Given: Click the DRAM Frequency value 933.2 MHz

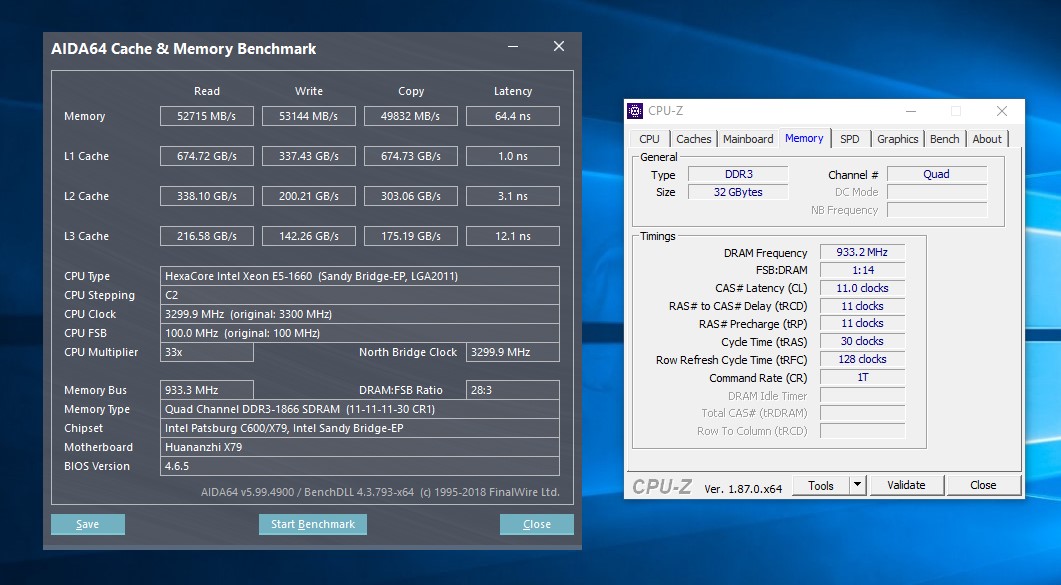Looking at the screenshot, I should 862,252.
